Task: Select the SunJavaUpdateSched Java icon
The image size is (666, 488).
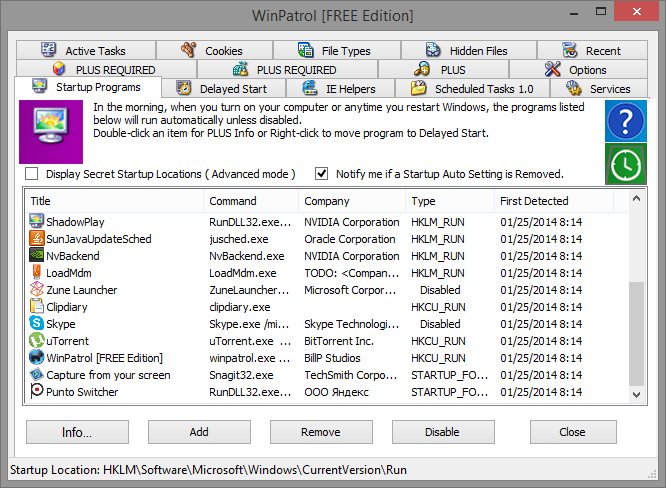Action: pyautogui.click(x=37, y=238)
